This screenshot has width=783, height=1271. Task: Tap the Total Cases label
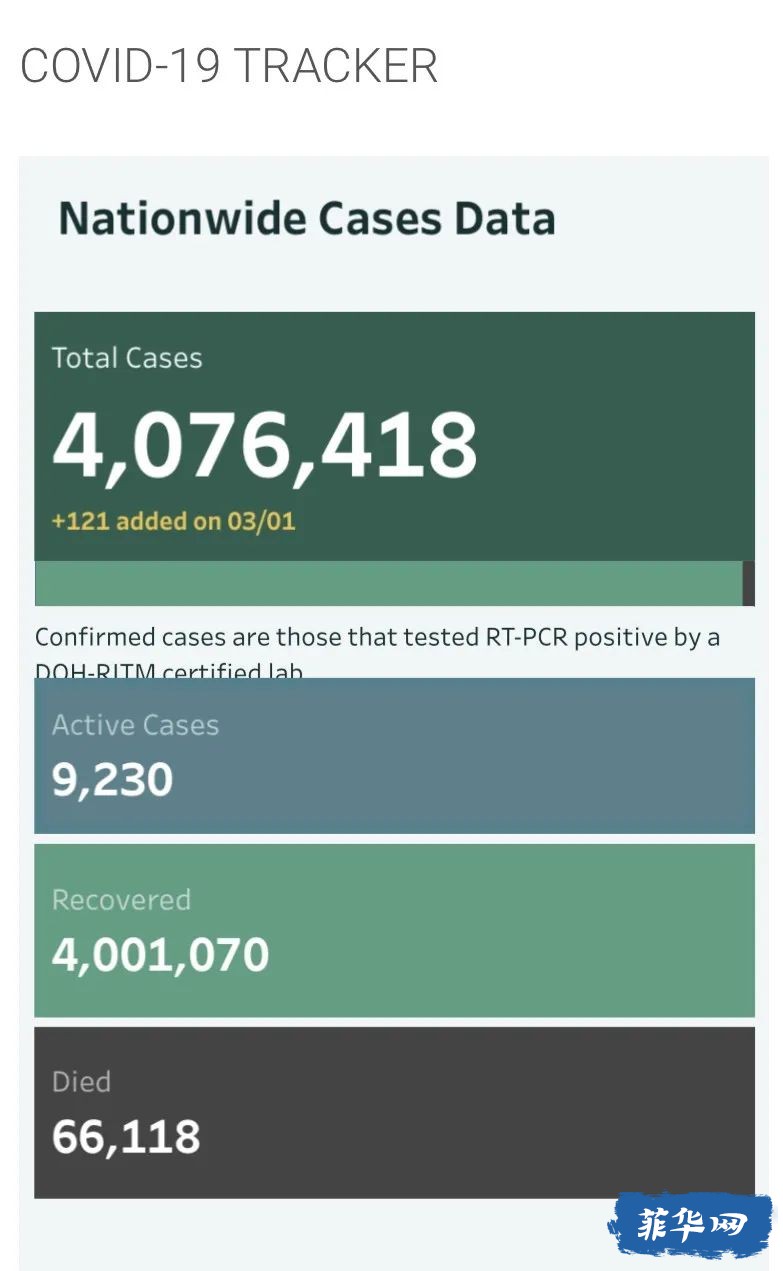click(x=127, y=358)
